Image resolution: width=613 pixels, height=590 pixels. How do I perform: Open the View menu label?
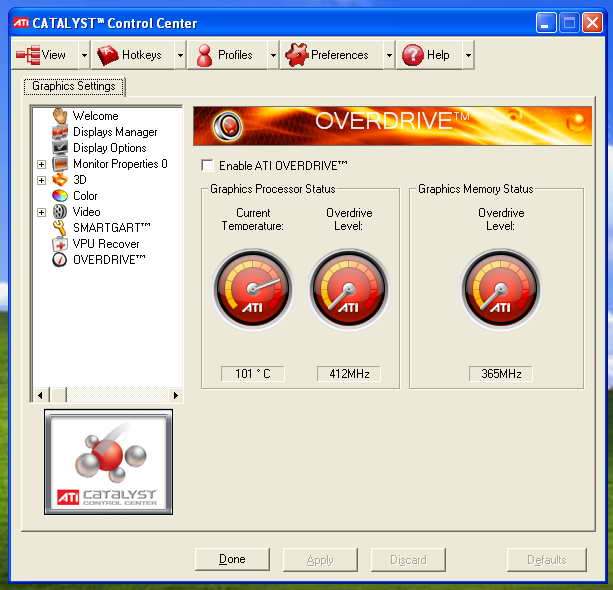pos(54,55)
